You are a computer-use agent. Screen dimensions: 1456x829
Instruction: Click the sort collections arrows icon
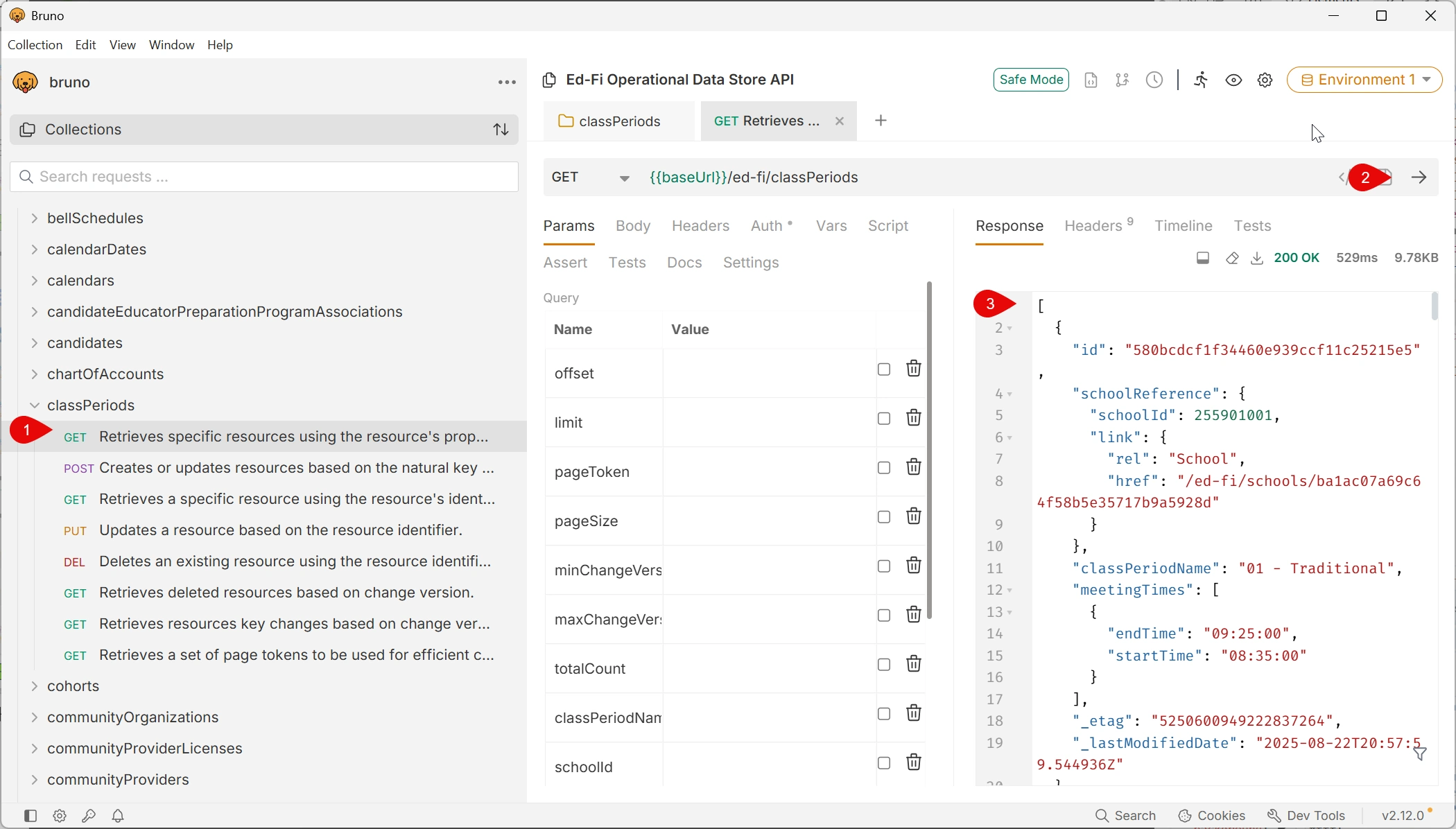click(x=501, y=130)
